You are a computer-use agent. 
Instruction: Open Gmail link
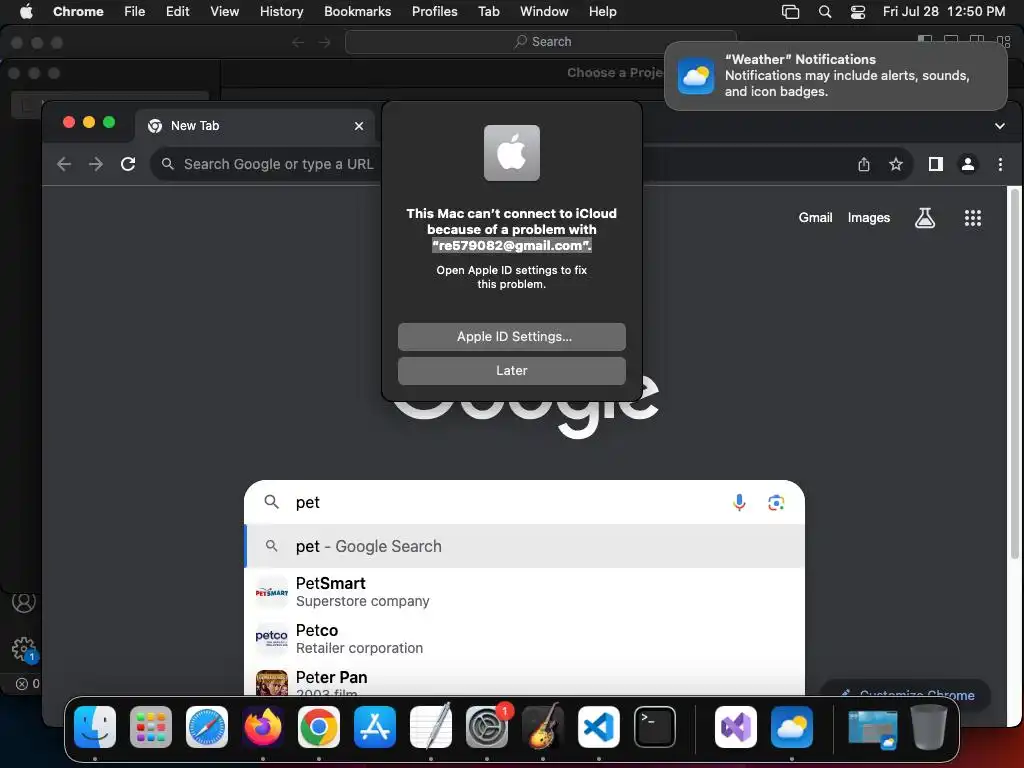(x=815, y=217)
